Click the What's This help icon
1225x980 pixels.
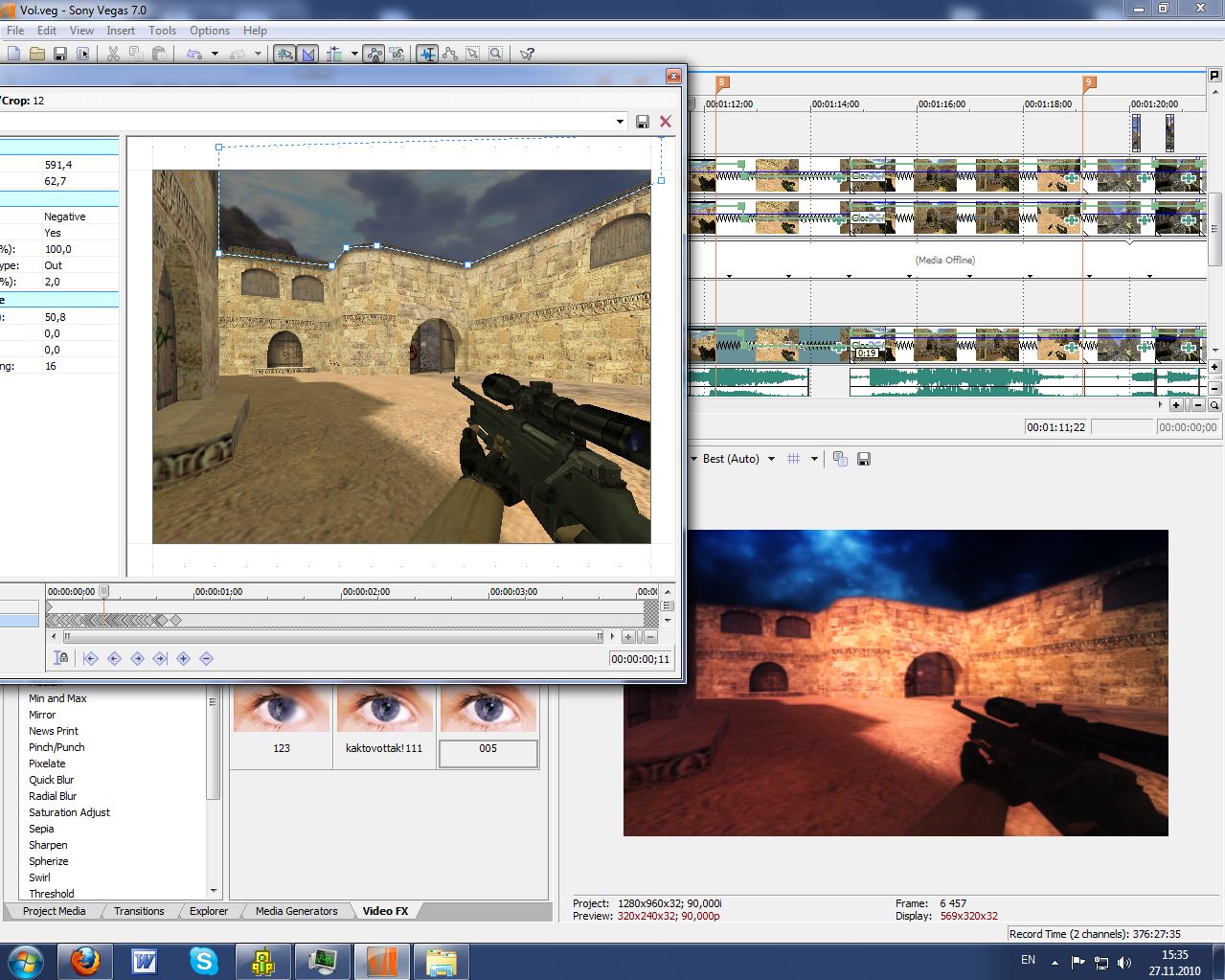(527, 55)
